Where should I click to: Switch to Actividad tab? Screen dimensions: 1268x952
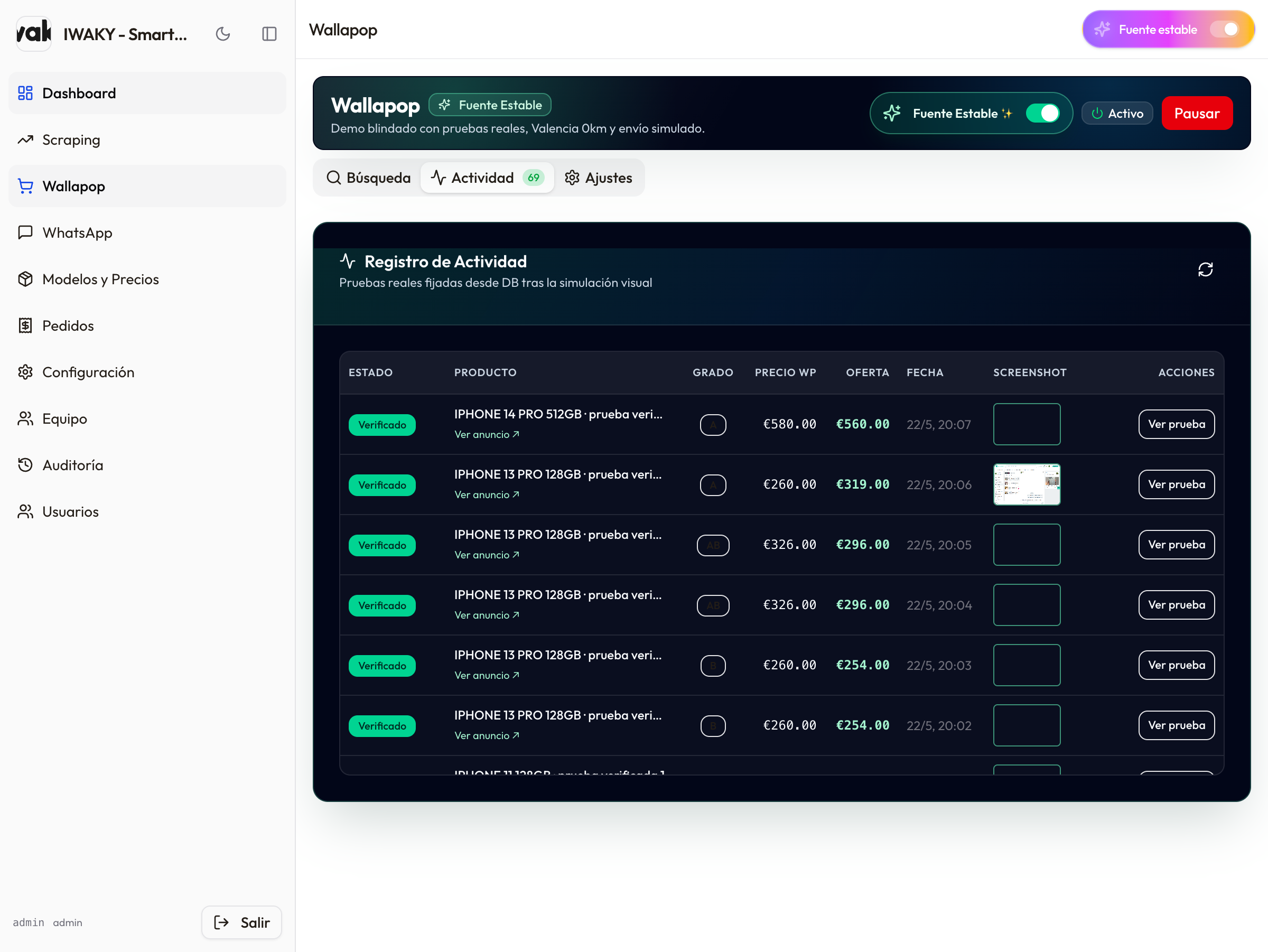(x=487, y=178)
